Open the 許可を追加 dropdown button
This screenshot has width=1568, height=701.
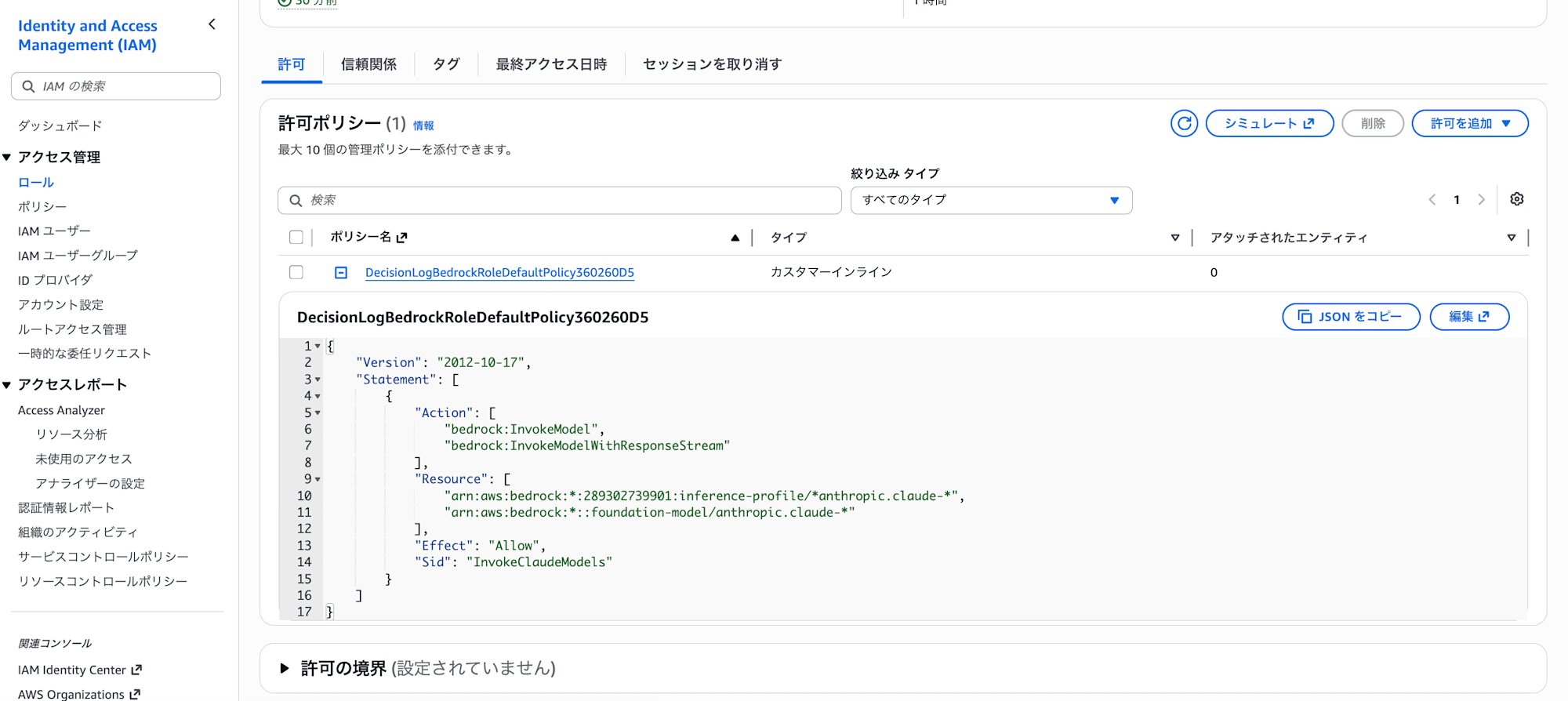1470,123
